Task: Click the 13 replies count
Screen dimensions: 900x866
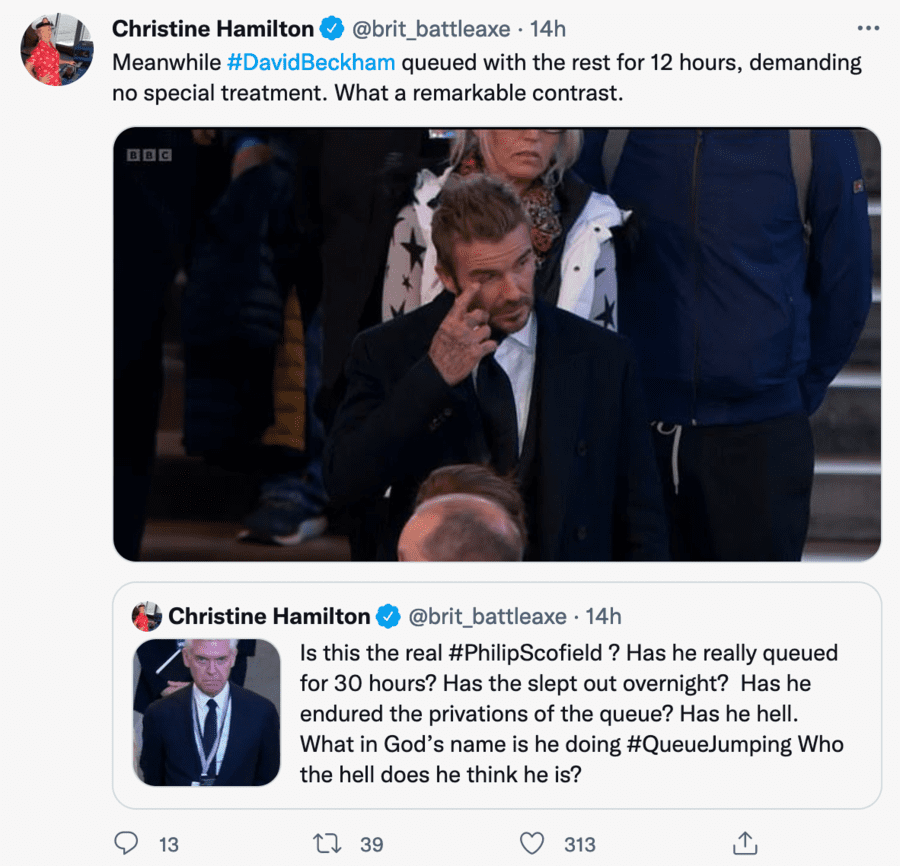Action: 169,845
